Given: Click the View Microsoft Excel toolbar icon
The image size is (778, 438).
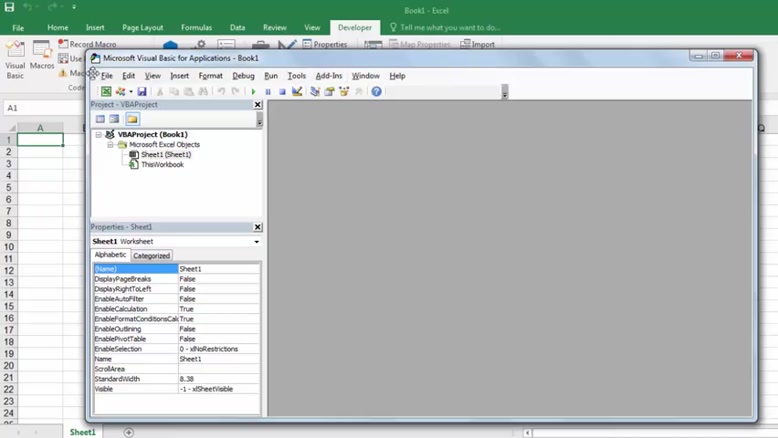Looking at the screenshot, I should point(106,91).
